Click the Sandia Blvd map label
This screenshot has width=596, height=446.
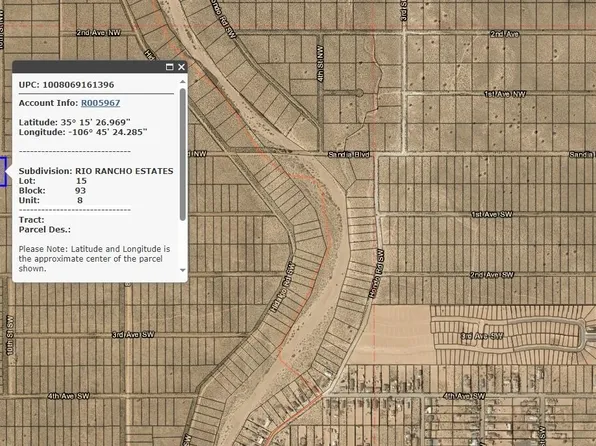[x=349, y=155]
